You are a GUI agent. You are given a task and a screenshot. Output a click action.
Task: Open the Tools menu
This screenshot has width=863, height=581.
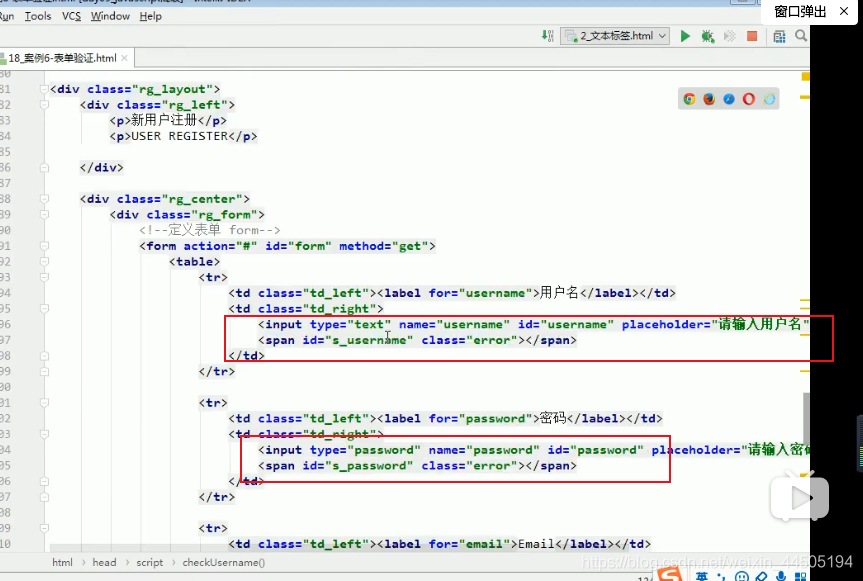(x=38, y=16)
